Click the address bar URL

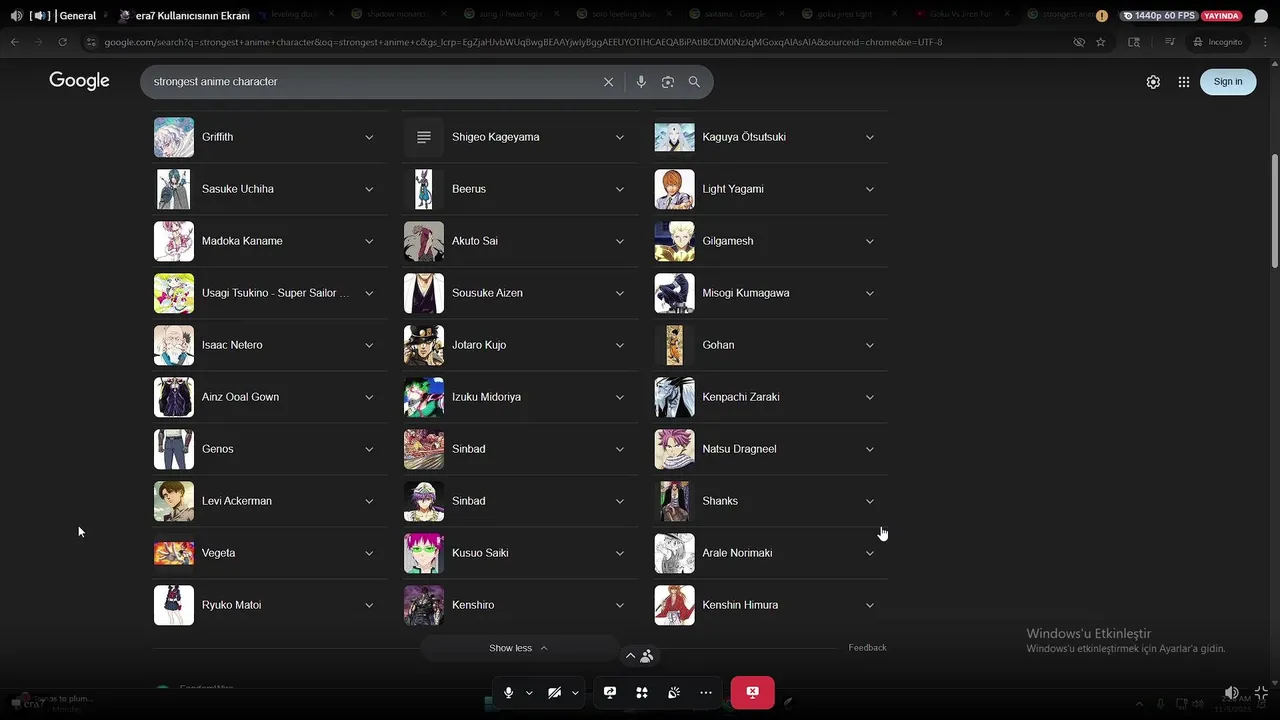point(523,42)
